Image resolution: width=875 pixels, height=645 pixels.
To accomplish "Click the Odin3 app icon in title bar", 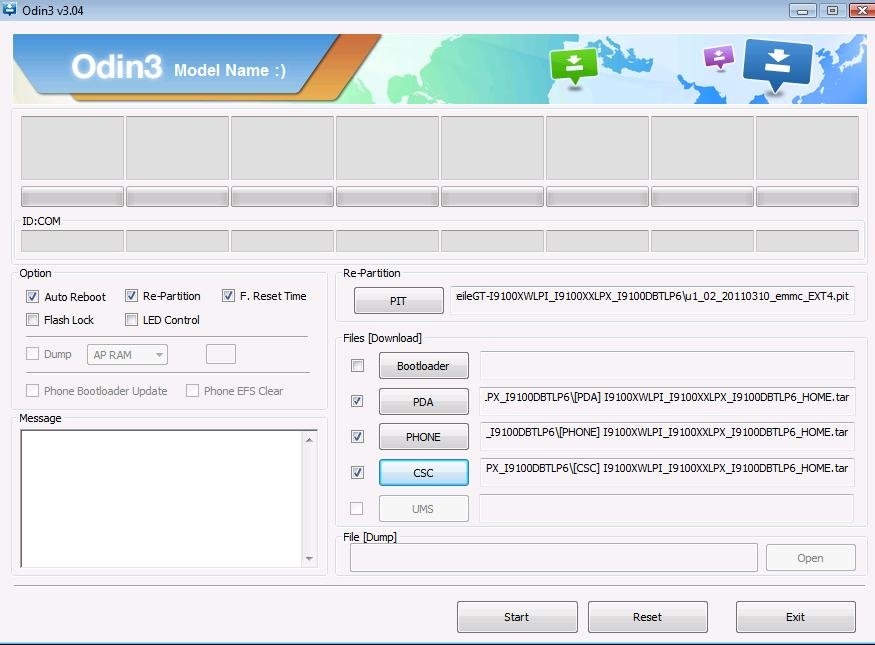I will (x=9, y=9).
